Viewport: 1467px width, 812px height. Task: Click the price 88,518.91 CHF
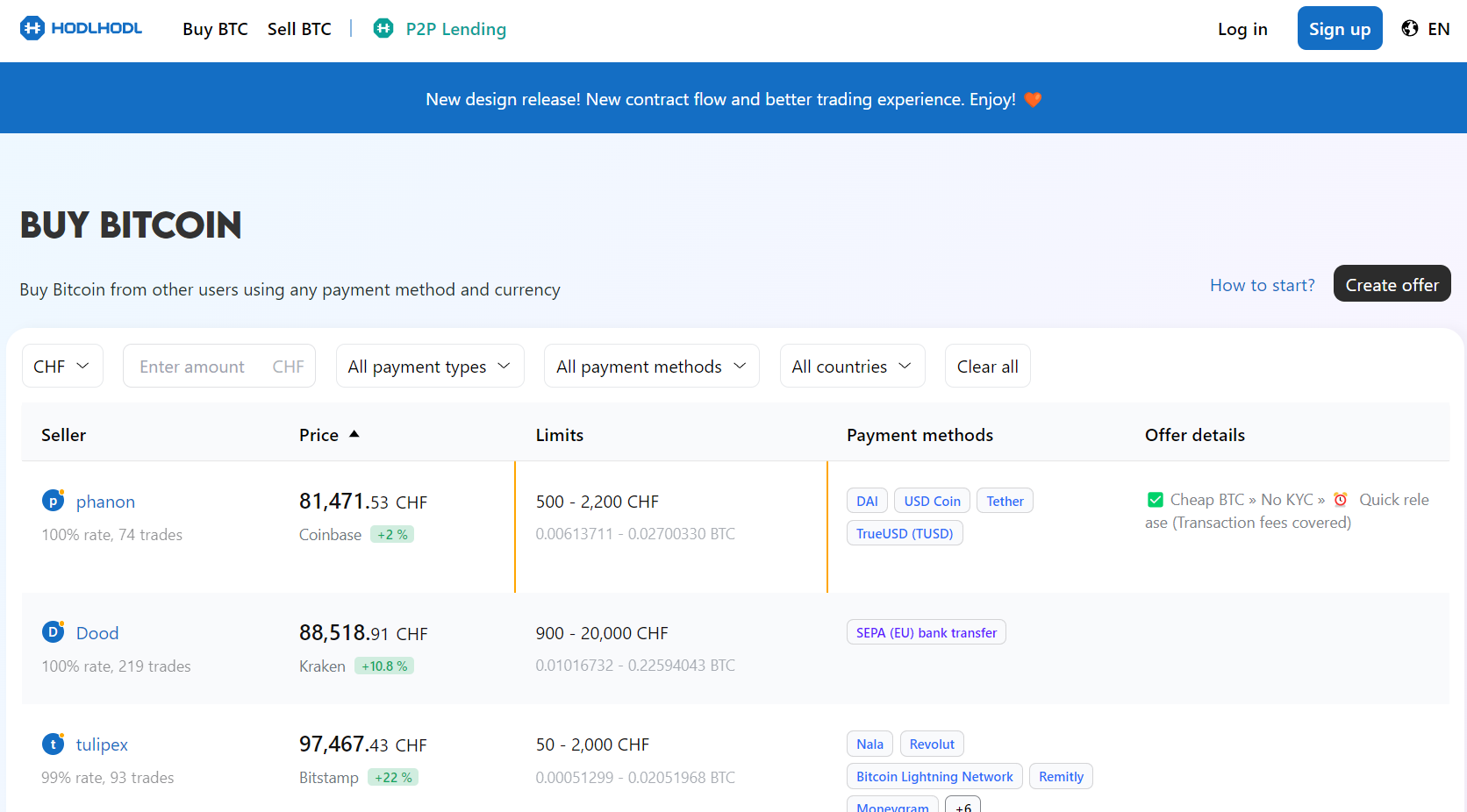pos(363,632)
